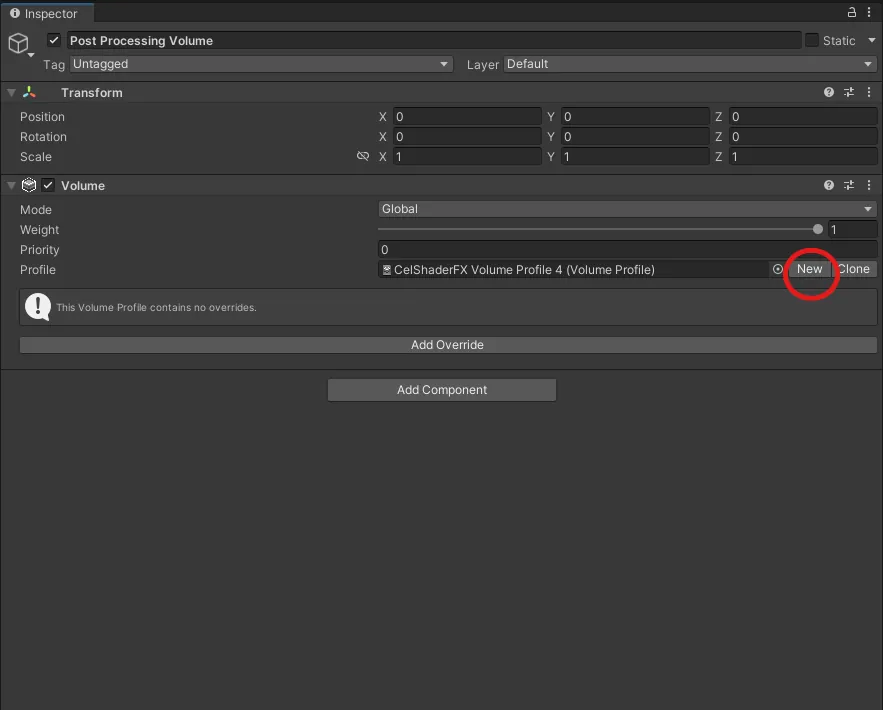Open the Layer dropdown showing Default
Viewport: 883px width, 710px height.
690,64
